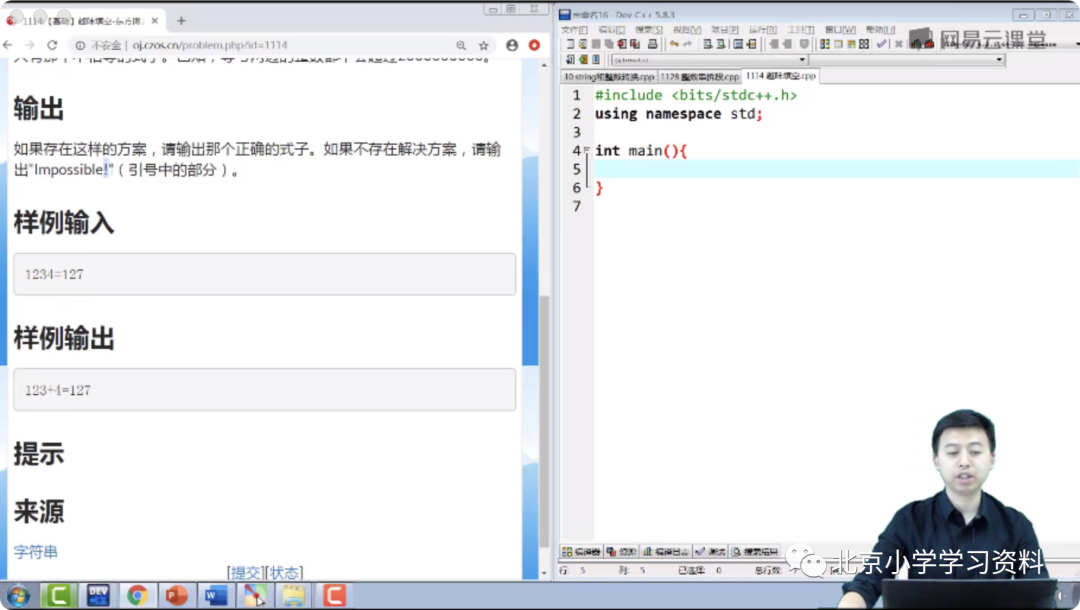Click zoom magnifier icon in address bar
Screen dimensions: 1080x610
pyautogui.click(x=461, y=45)
